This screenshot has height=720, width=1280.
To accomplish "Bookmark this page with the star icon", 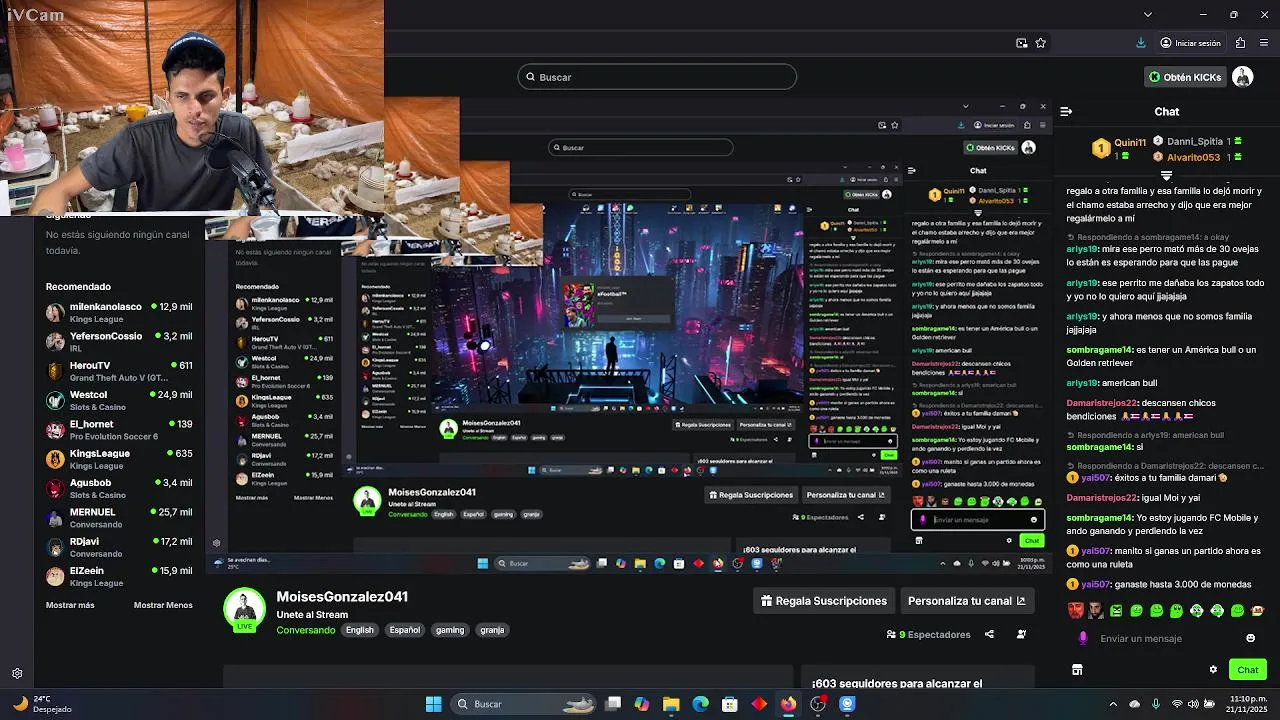I will pos(1041,43).
